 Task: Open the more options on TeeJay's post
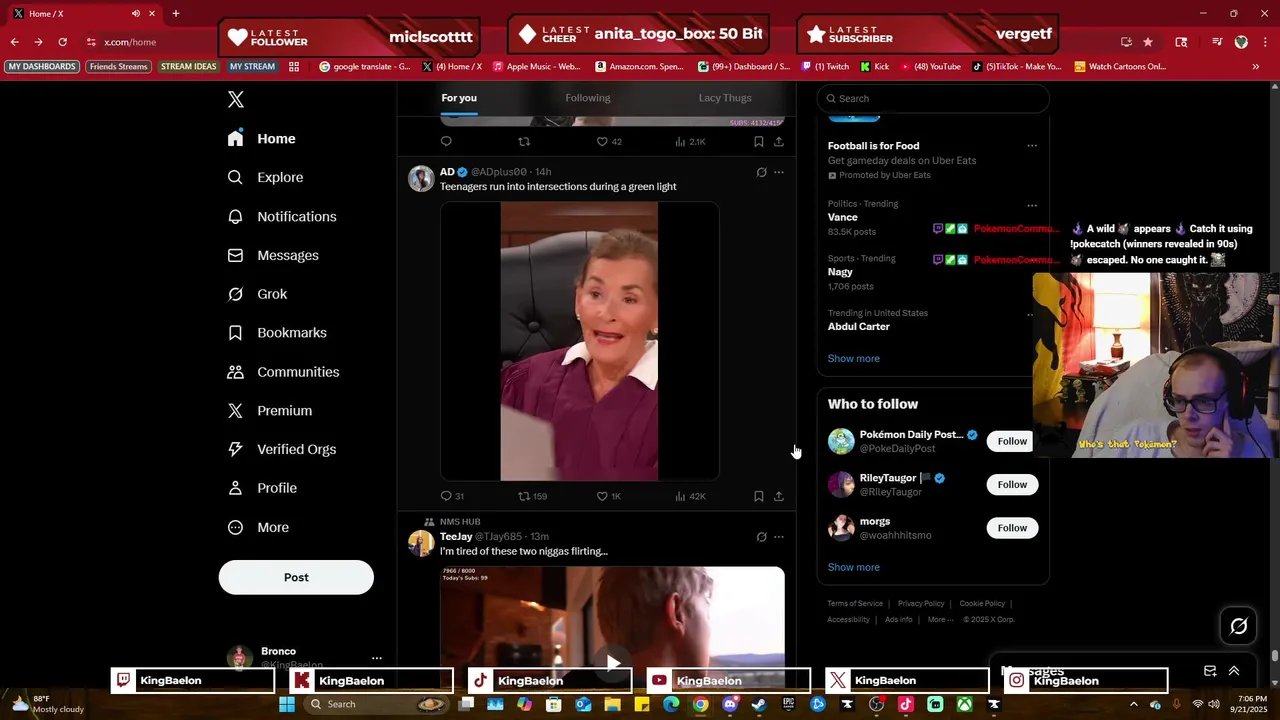click(779, 537)
